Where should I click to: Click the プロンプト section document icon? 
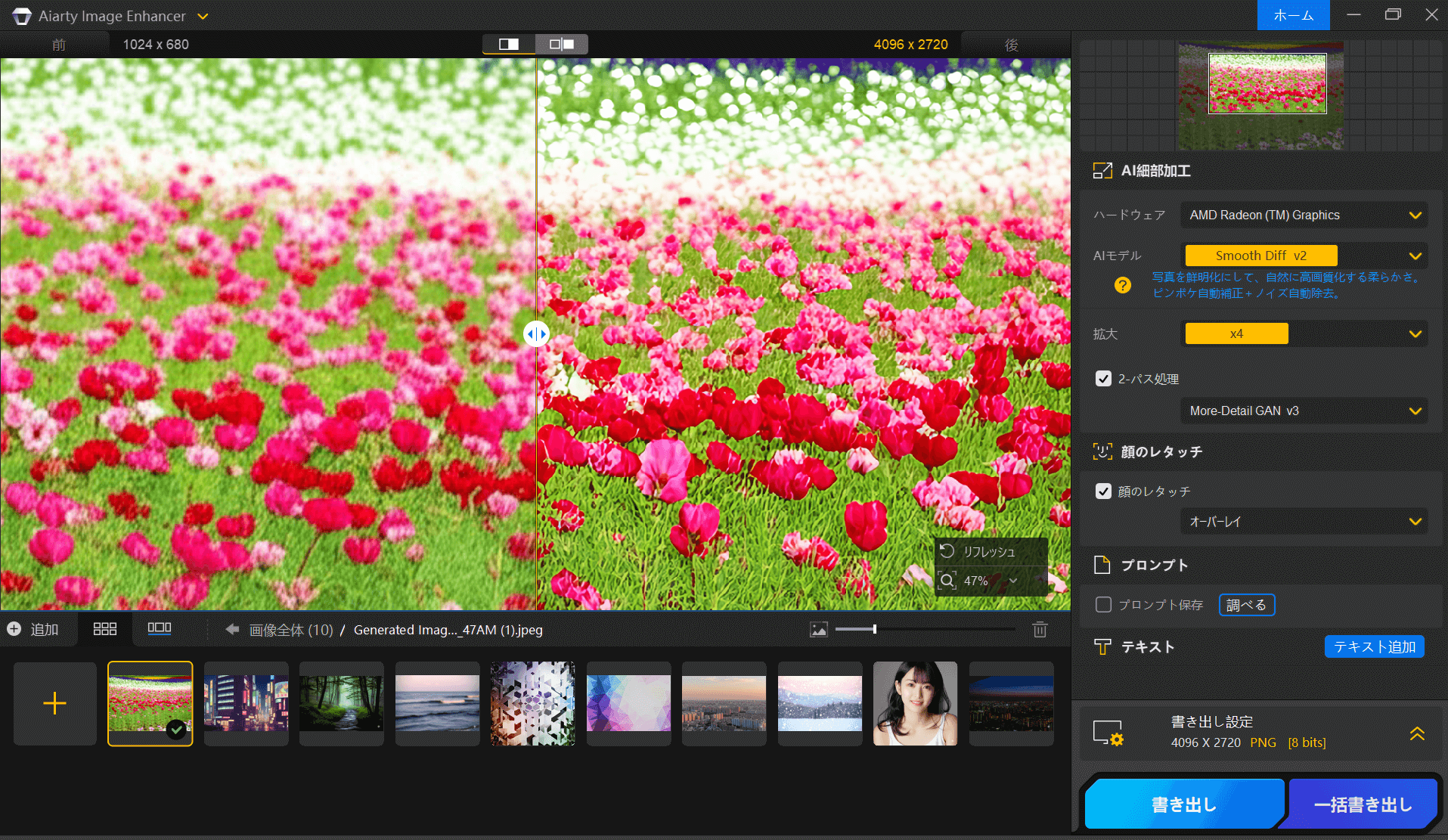1102,565
